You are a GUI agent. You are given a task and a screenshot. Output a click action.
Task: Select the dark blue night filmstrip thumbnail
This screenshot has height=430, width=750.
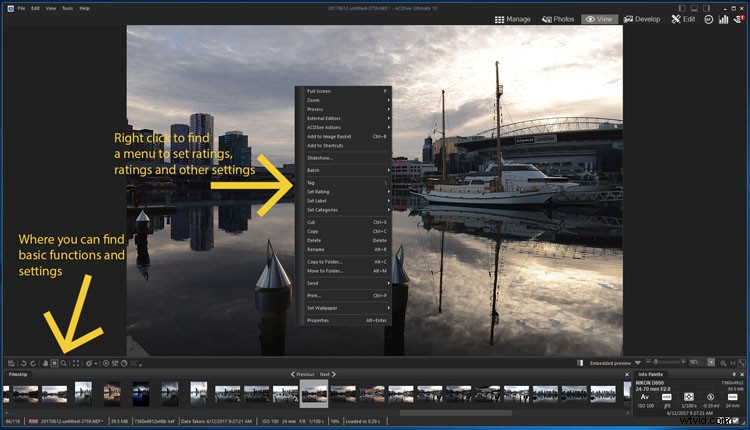141,393
